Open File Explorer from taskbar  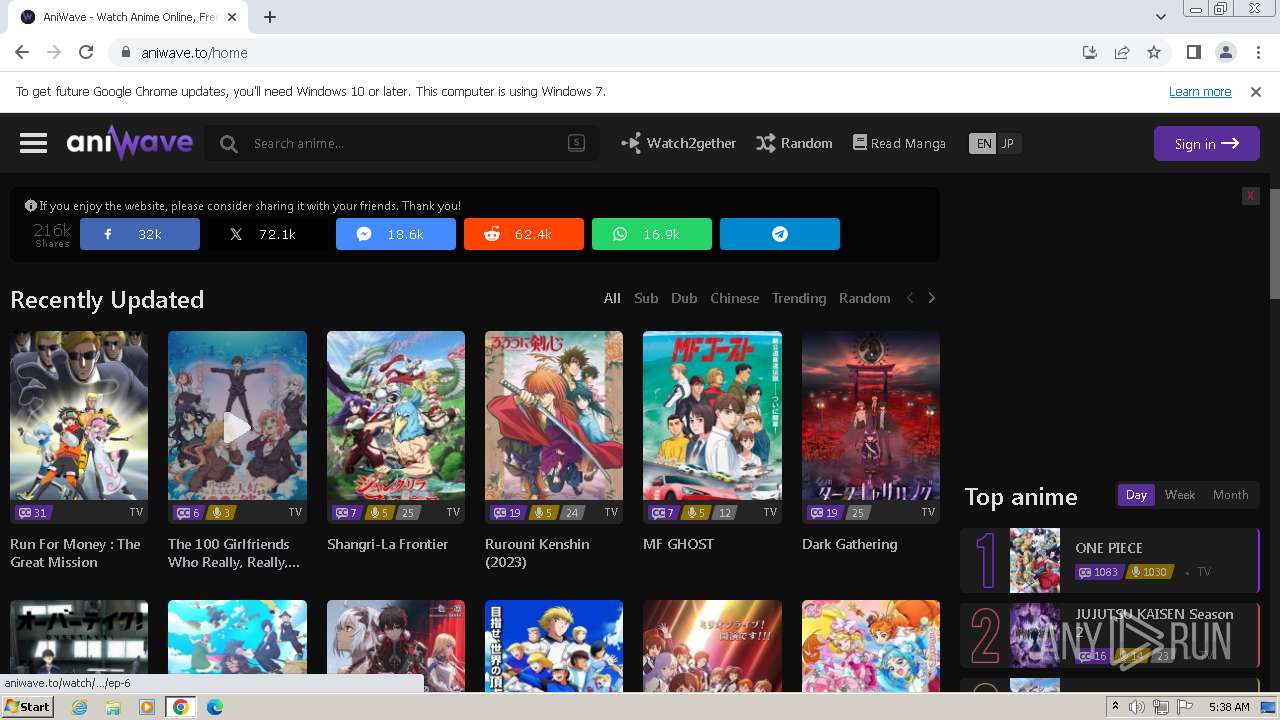(113, 706)
